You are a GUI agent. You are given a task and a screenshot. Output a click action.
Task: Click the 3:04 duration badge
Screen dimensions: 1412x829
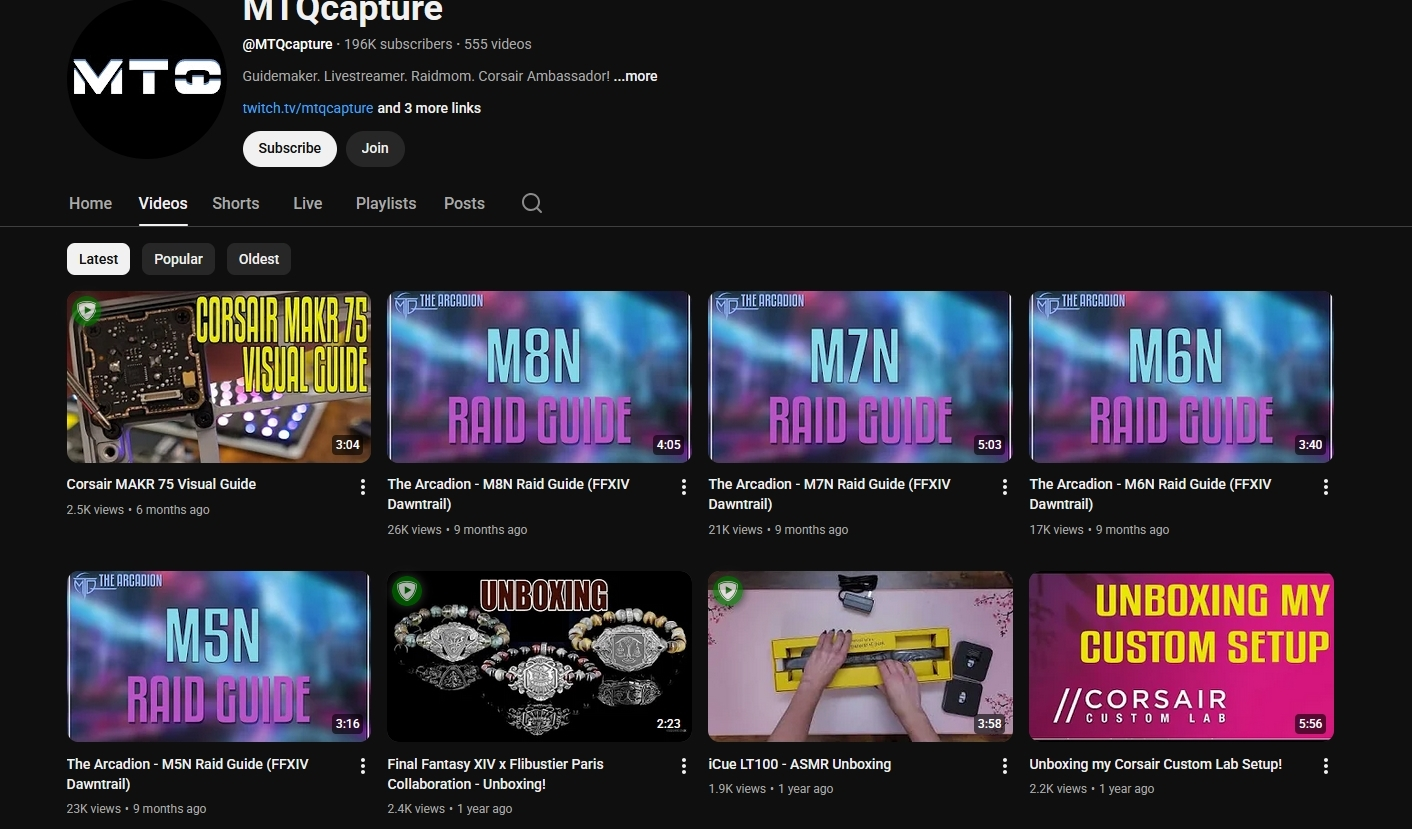(x=348, y=445)
